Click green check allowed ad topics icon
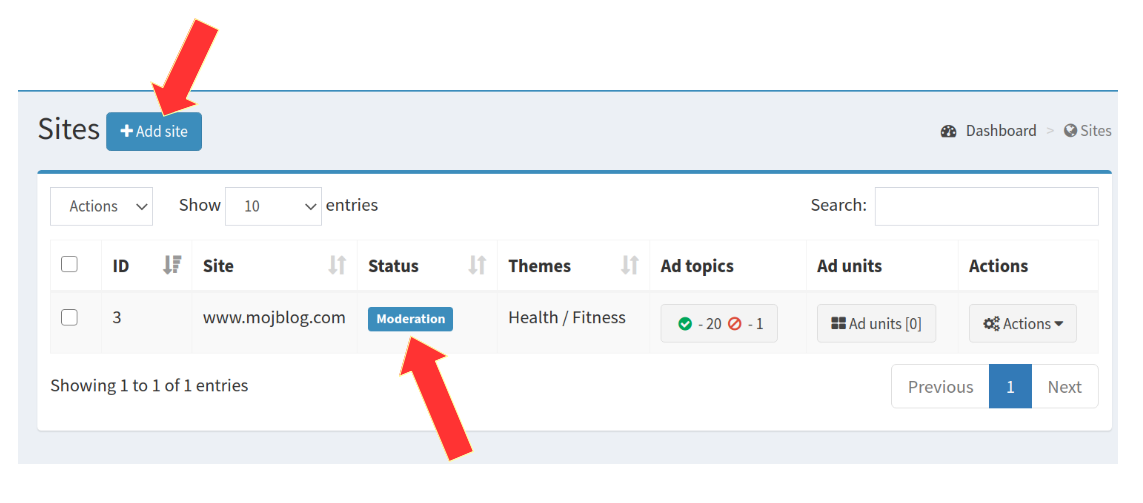The image size is (1143, 503). 684,324
